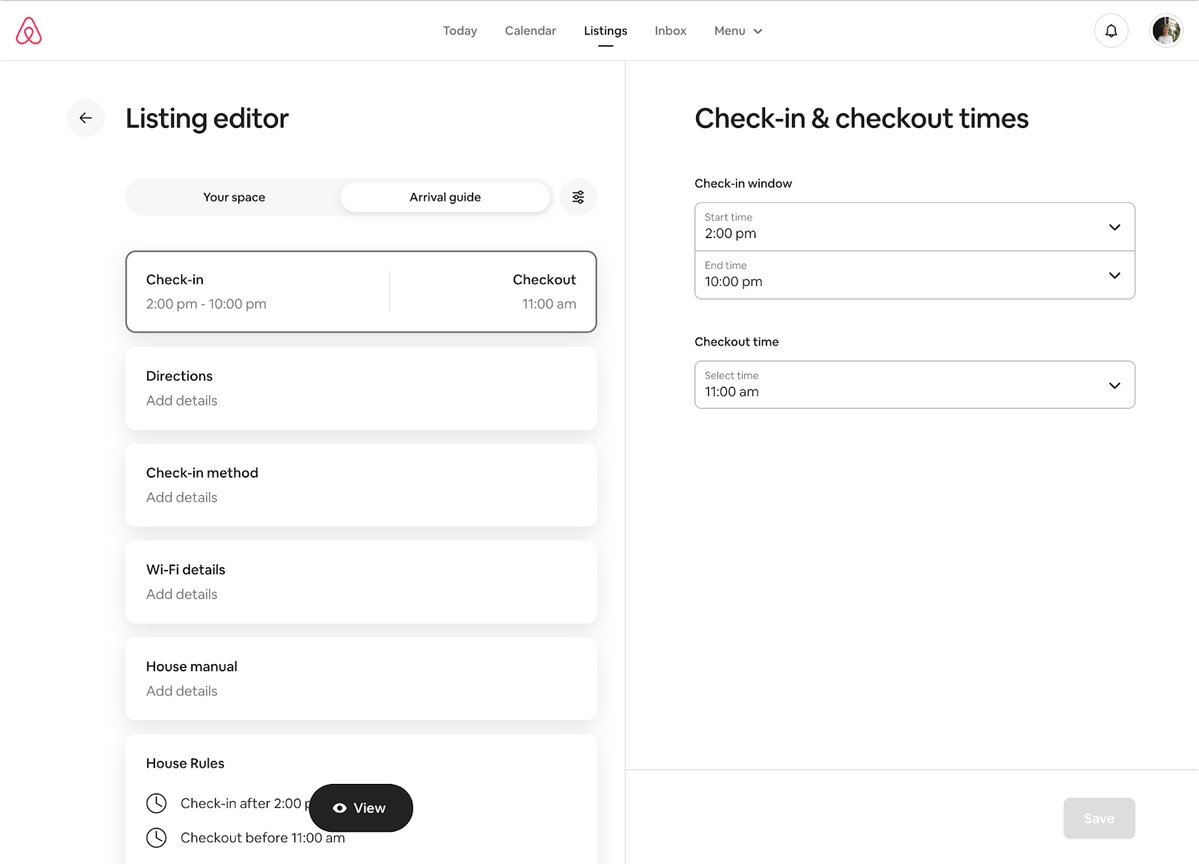
Task: Click the back arrow in Listing editor
Action: pos(86,118)
